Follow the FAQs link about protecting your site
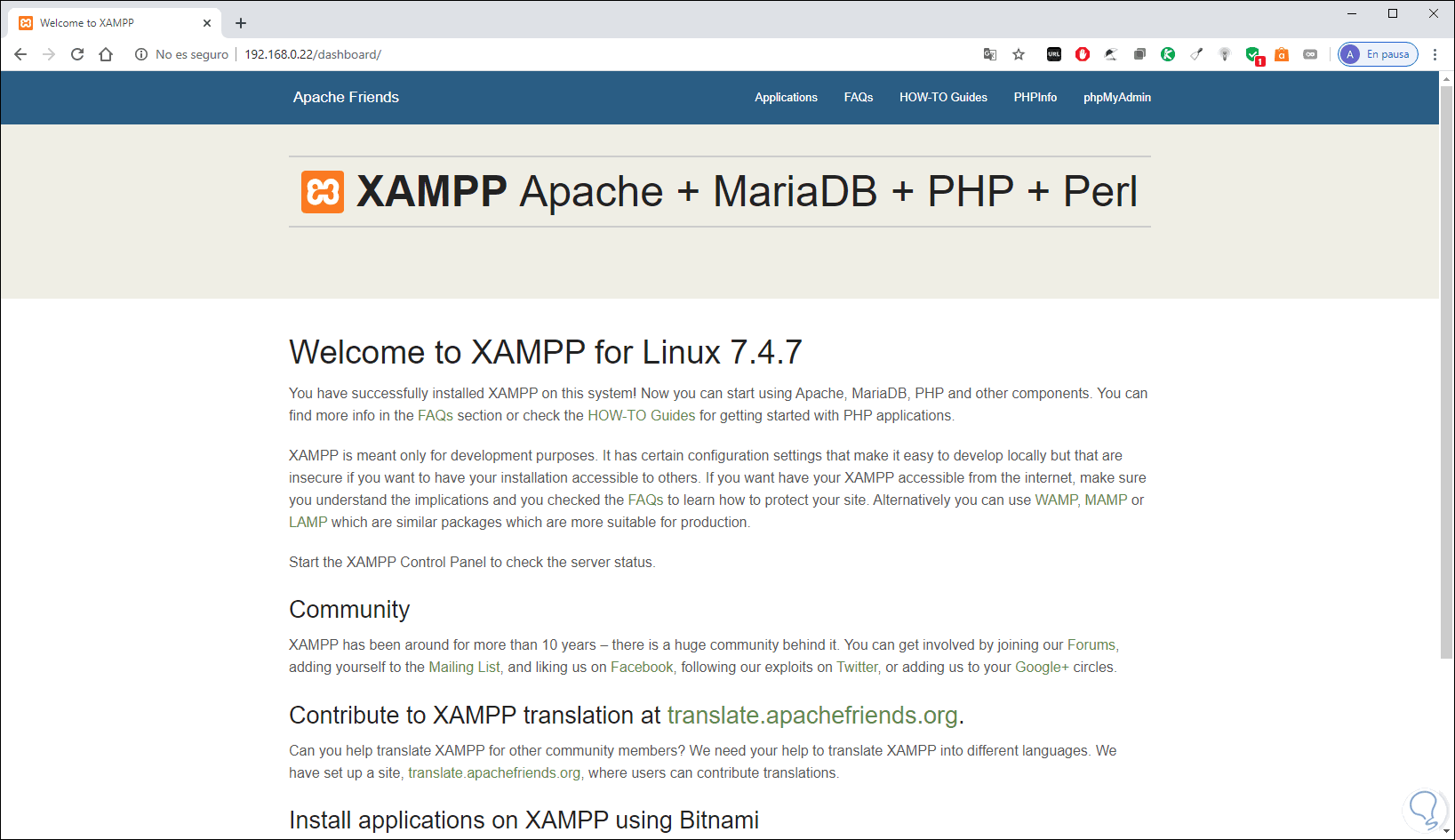The height and width of the screenshot is (840, 1455). coord(646,500)
